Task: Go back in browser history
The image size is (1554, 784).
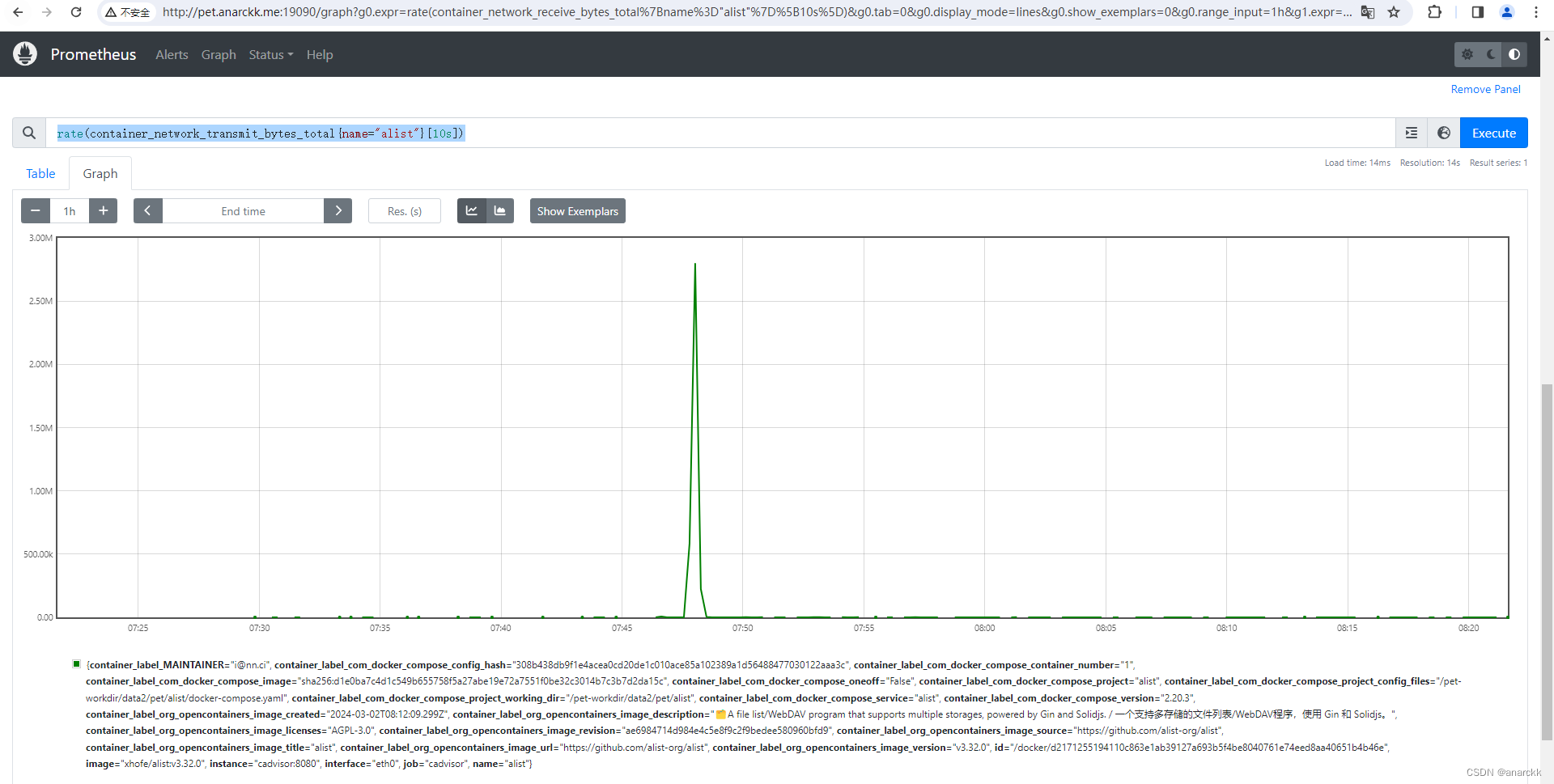Action: (x=18, y=12)
